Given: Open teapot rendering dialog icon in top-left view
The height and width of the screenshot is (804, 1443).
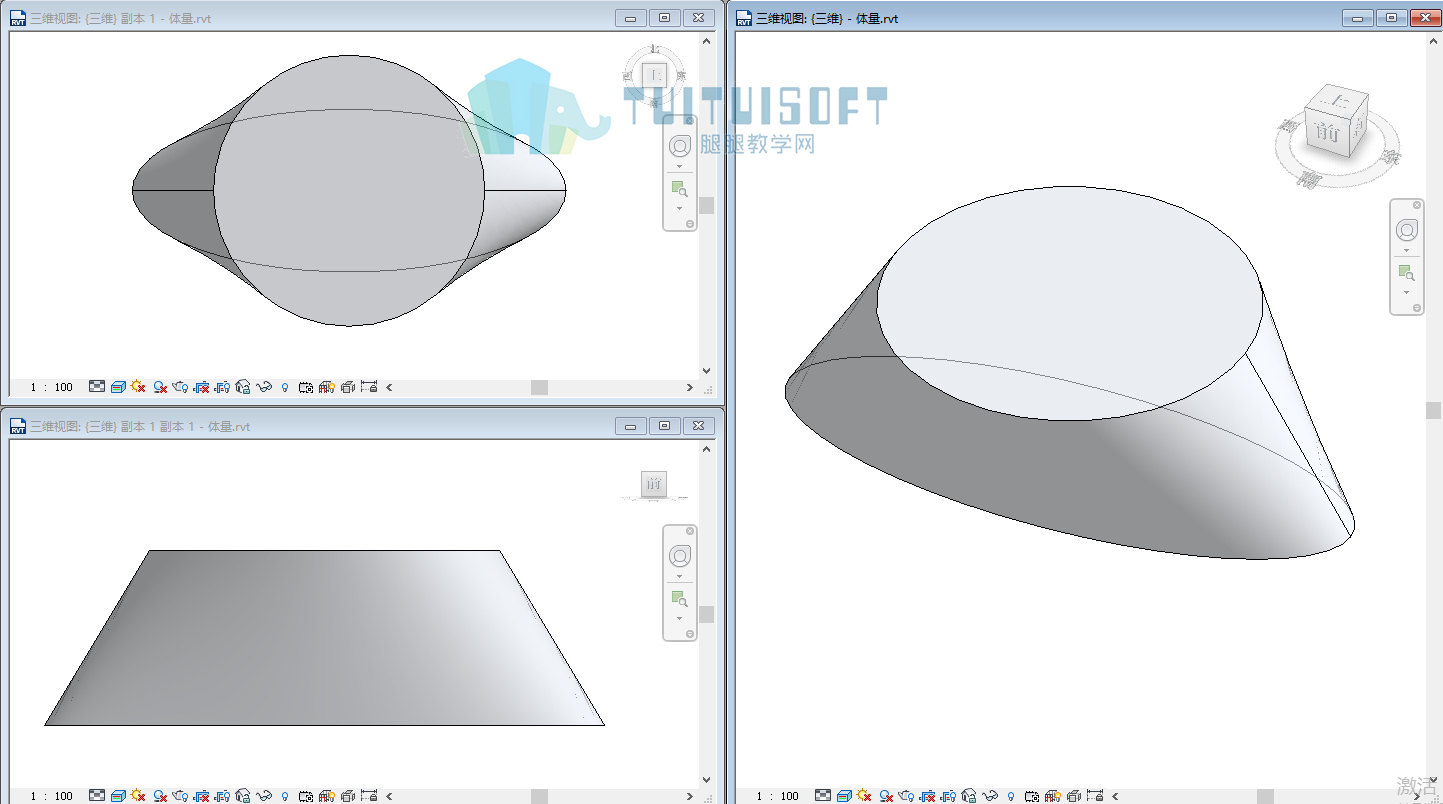Looking at the screenshot, I should [x=180, y=387].
